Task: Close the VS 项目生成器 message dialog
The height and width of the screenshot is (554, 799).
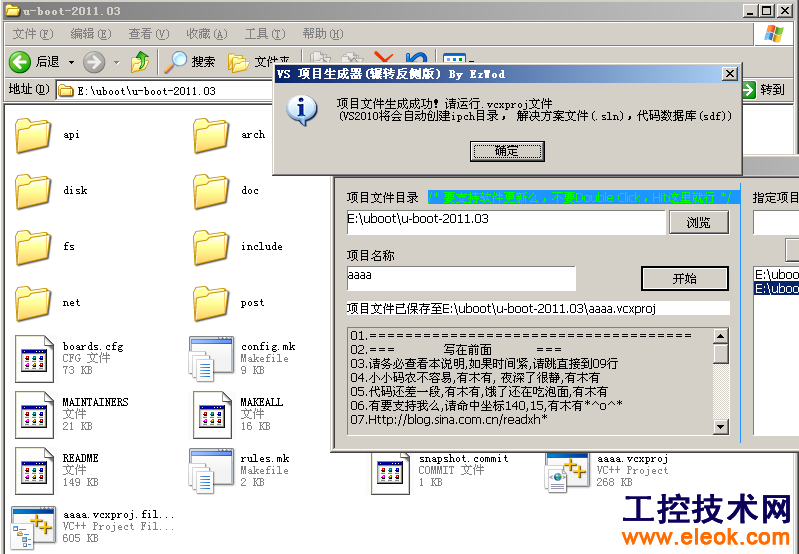Action: click(730, 74)
